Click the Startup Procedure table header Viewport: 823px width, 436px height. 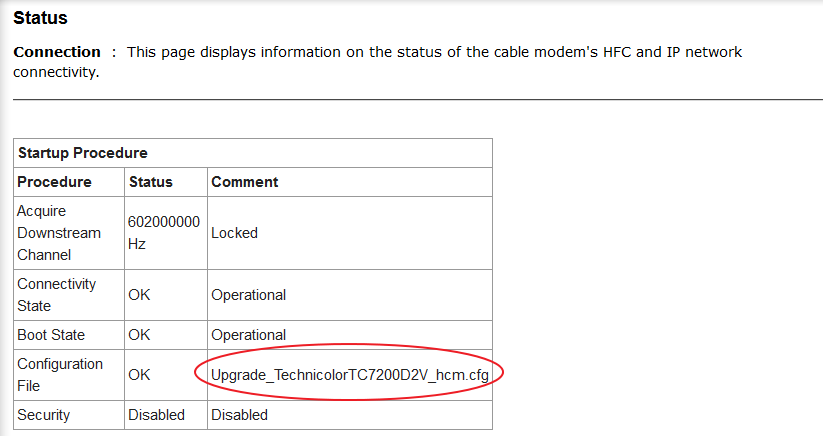82,153
